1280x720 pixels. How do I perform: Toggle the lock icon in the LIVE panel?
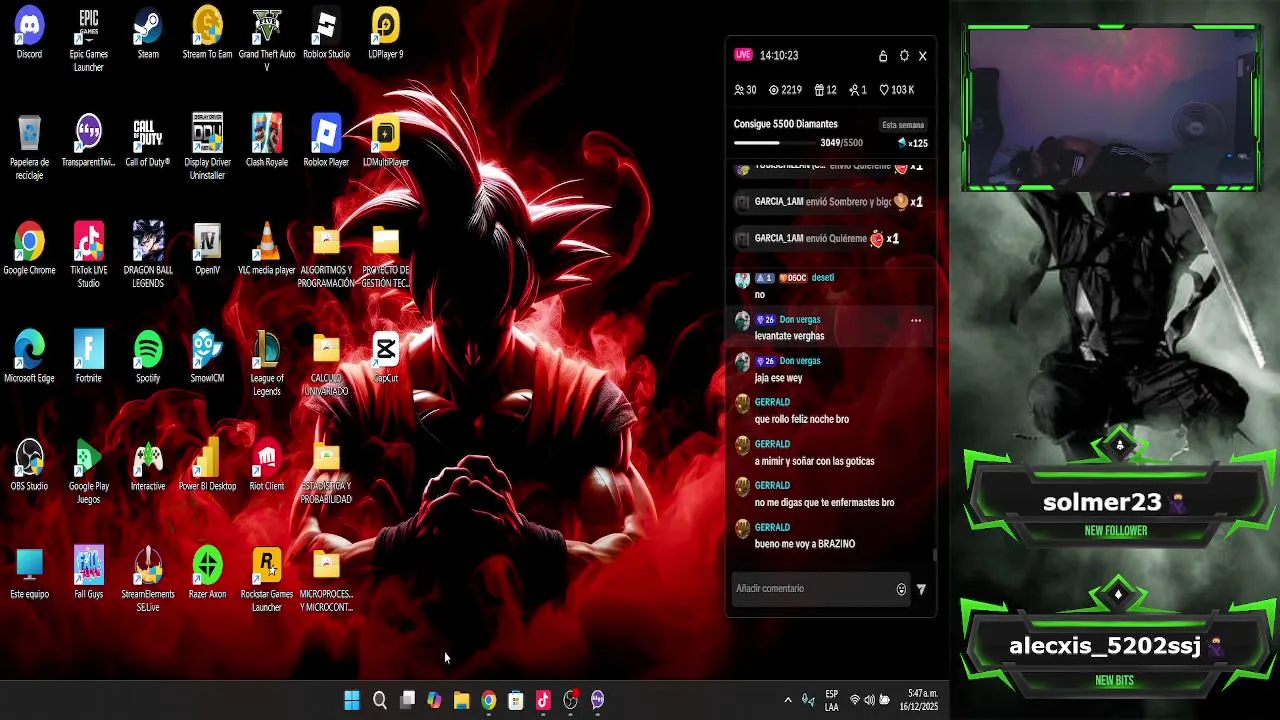(883, 56)
